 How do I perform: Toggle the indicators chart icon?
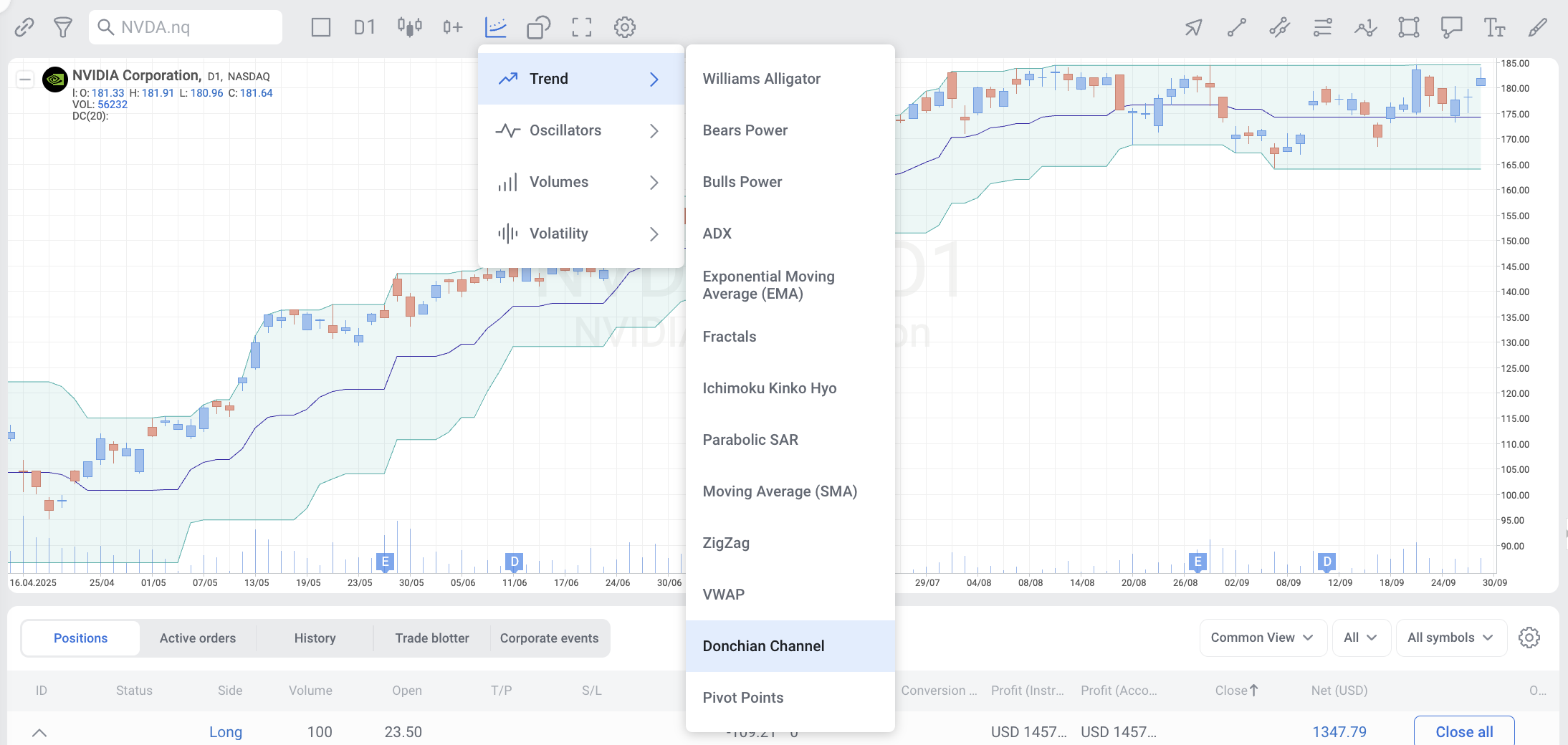[496, 27]
